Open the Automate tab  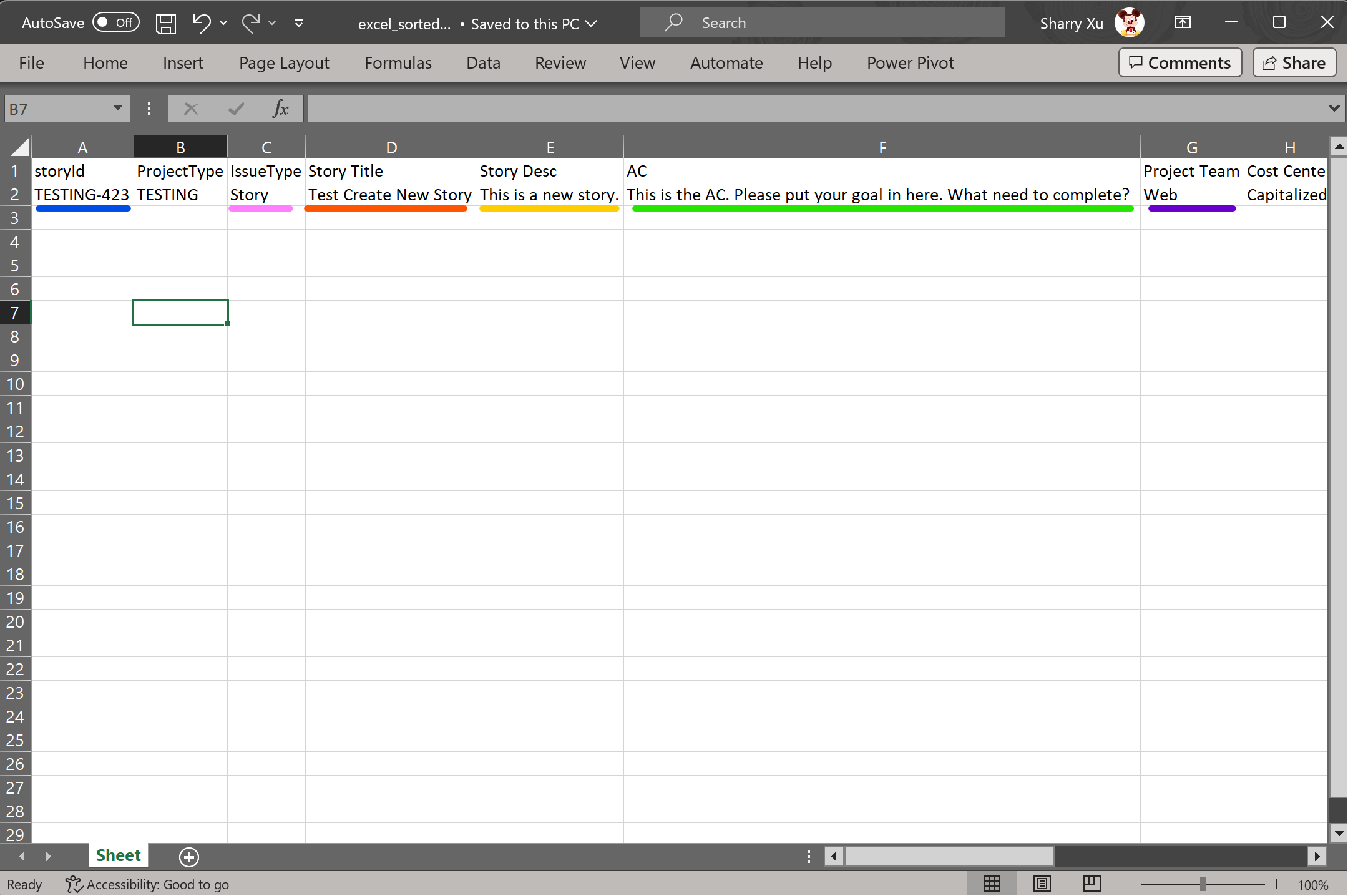coord(726,63)
